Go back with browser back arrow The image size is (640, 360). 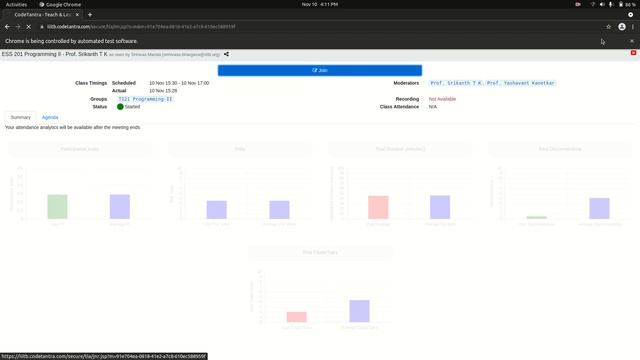pos(7,27)
